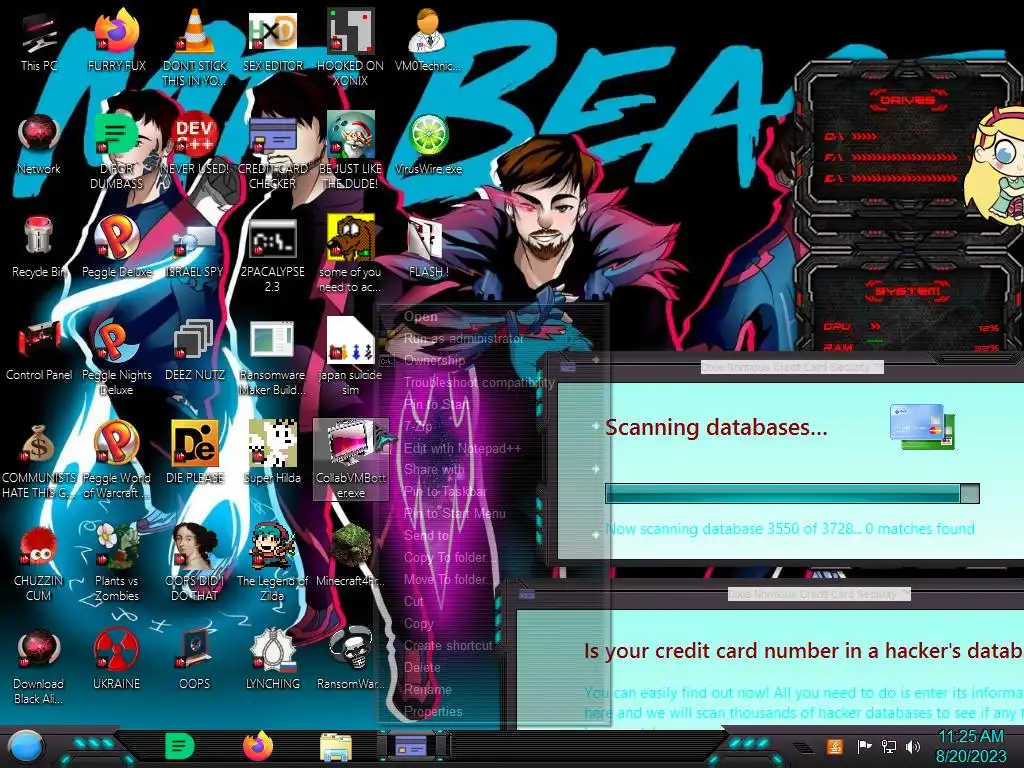
Task: Open the Action Center flag tray icon
Action: (864, 746)
